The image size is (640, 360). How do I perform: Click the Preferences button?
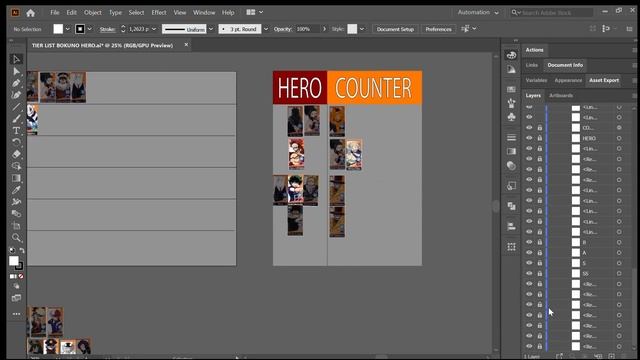point(438,29)
